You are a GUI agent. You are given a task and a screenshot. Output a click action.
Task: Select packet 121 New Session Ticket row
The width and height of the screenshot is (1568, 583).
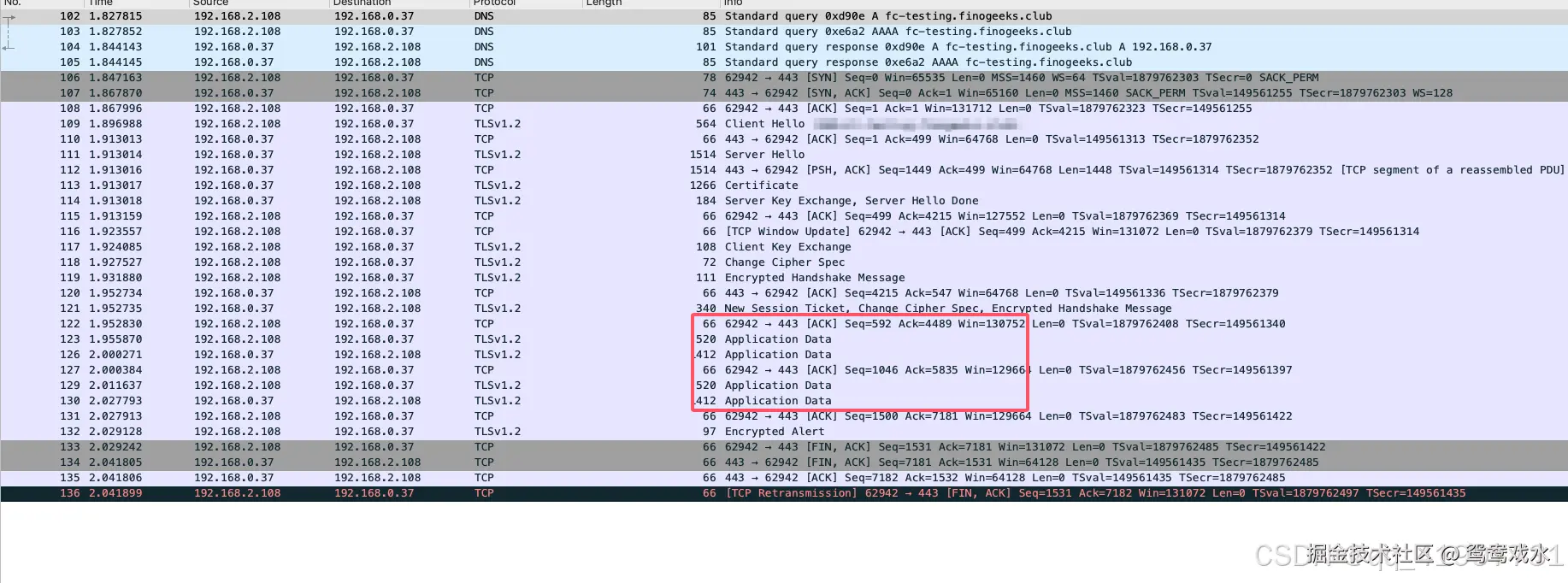784,309
